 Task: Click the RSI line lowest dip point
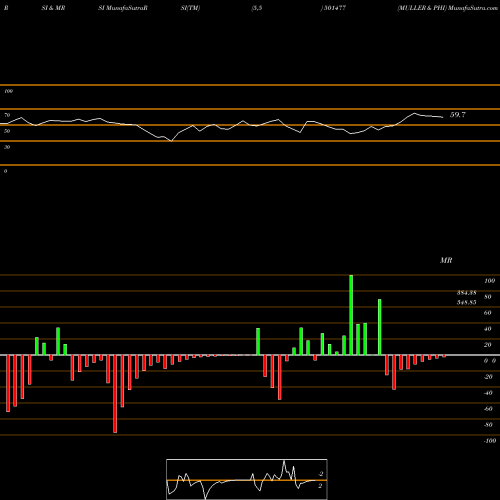click(x=171, y=141)
